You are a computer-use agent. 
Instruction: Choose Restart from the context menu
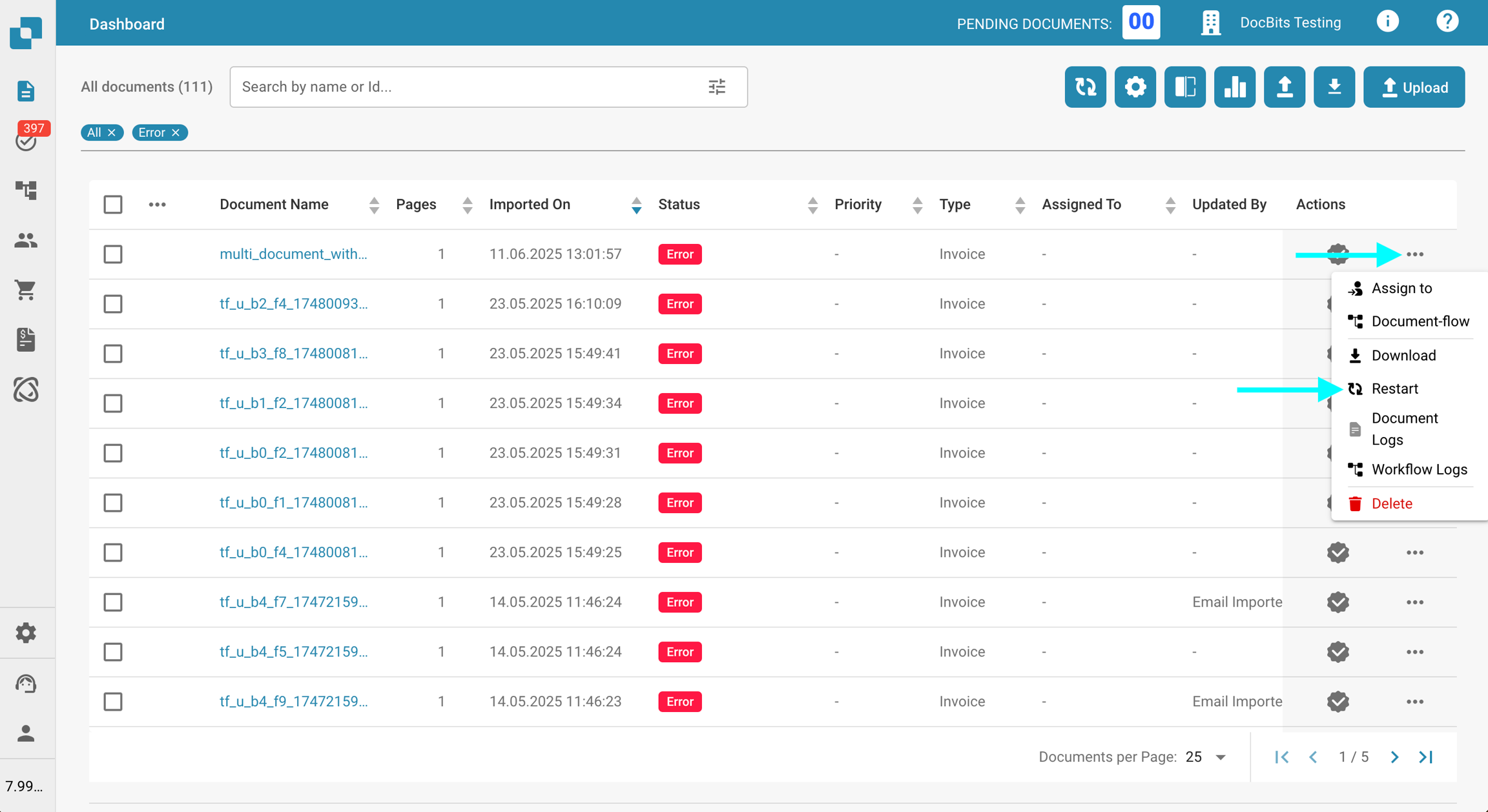coord(1394,389)
